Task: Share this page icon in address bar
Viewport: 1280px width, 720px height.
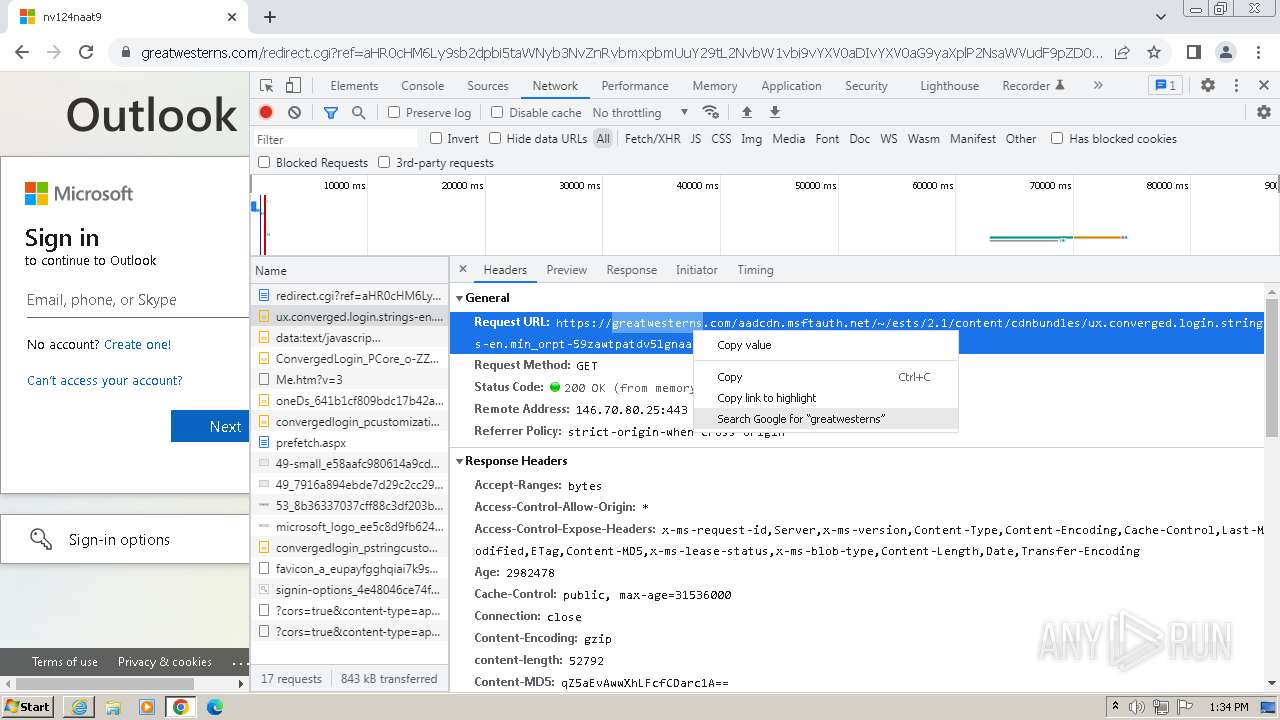Action: [x=1122, y=52]
